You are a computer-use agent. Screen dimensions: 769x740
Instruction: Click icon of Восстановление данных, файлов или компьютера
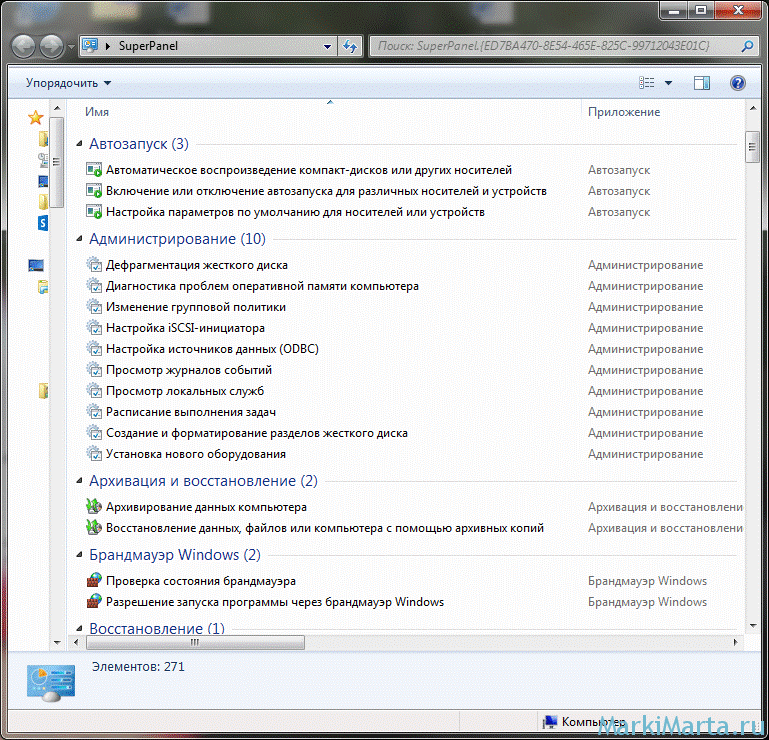[94, 528]
